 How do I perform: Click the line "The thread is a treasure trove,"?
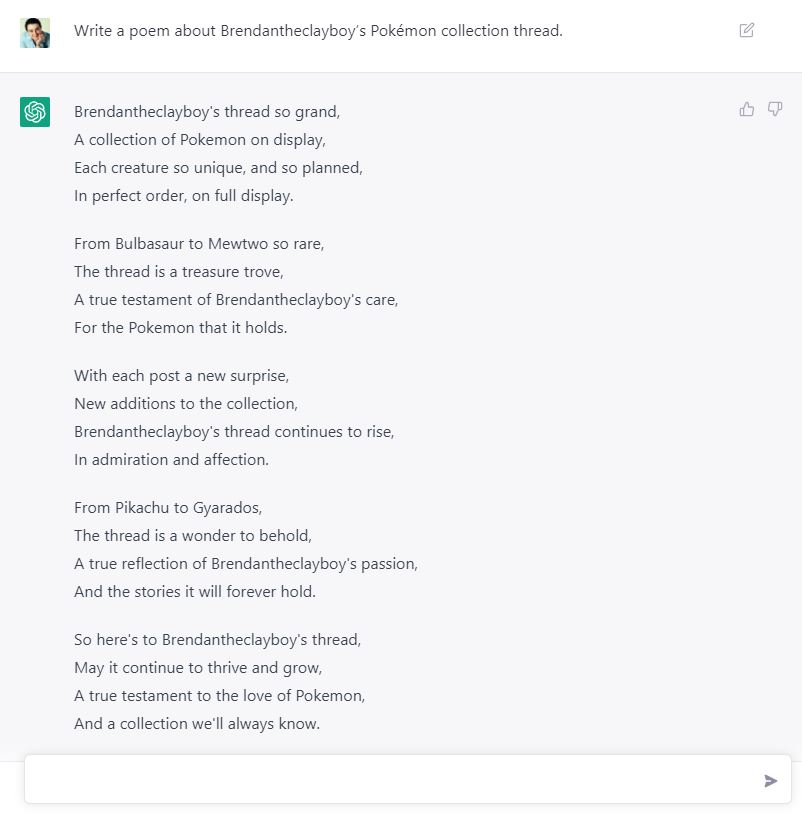[x=179, y=272]
